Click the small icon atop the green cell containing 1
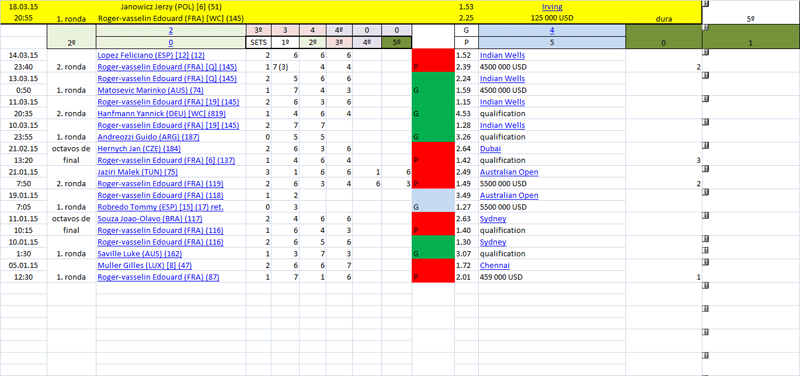 pyautogui.click(x=706, y=28)
